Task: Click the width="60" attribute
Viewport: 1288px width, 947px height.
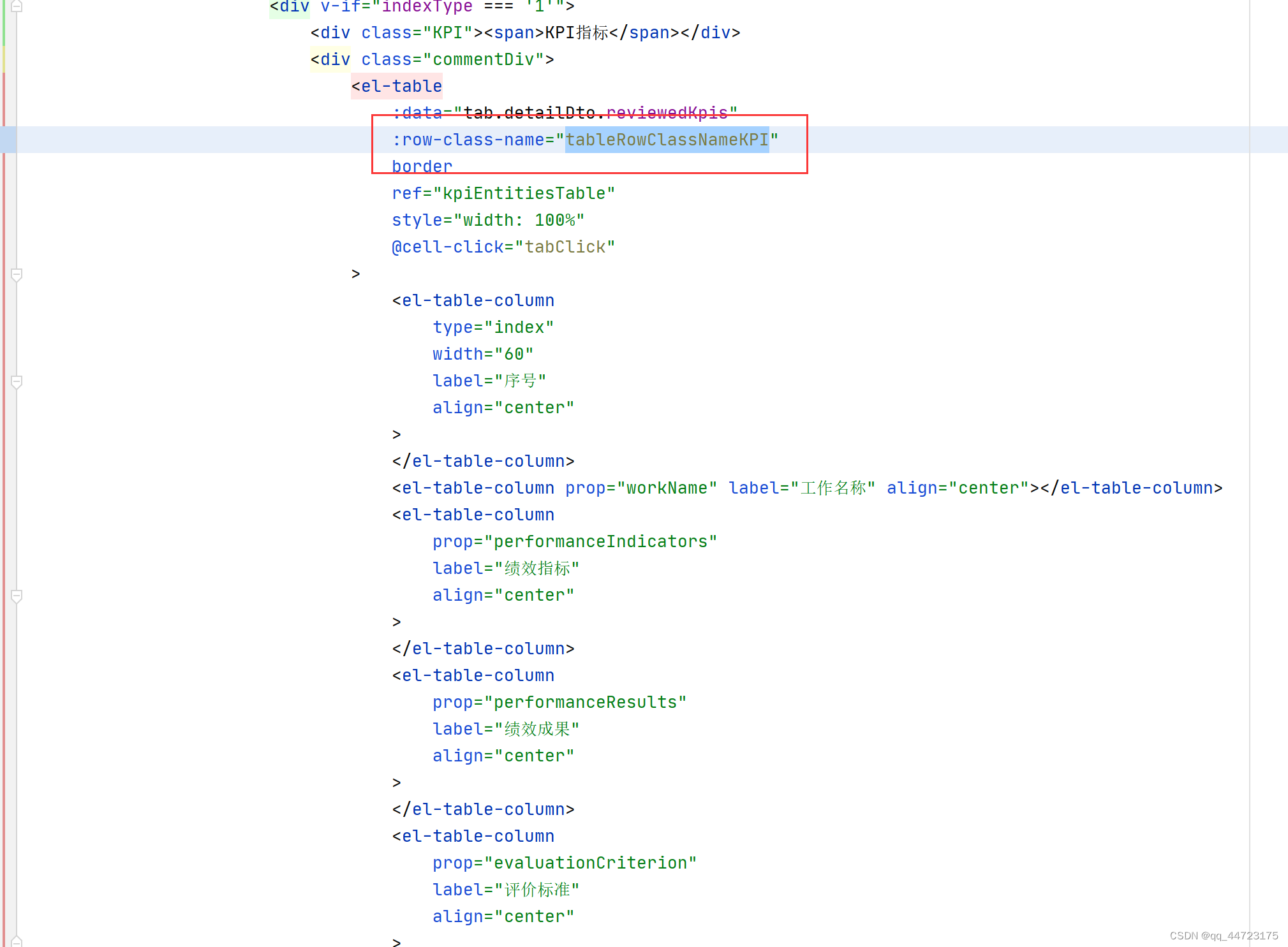Action: [x=483, y=354]
